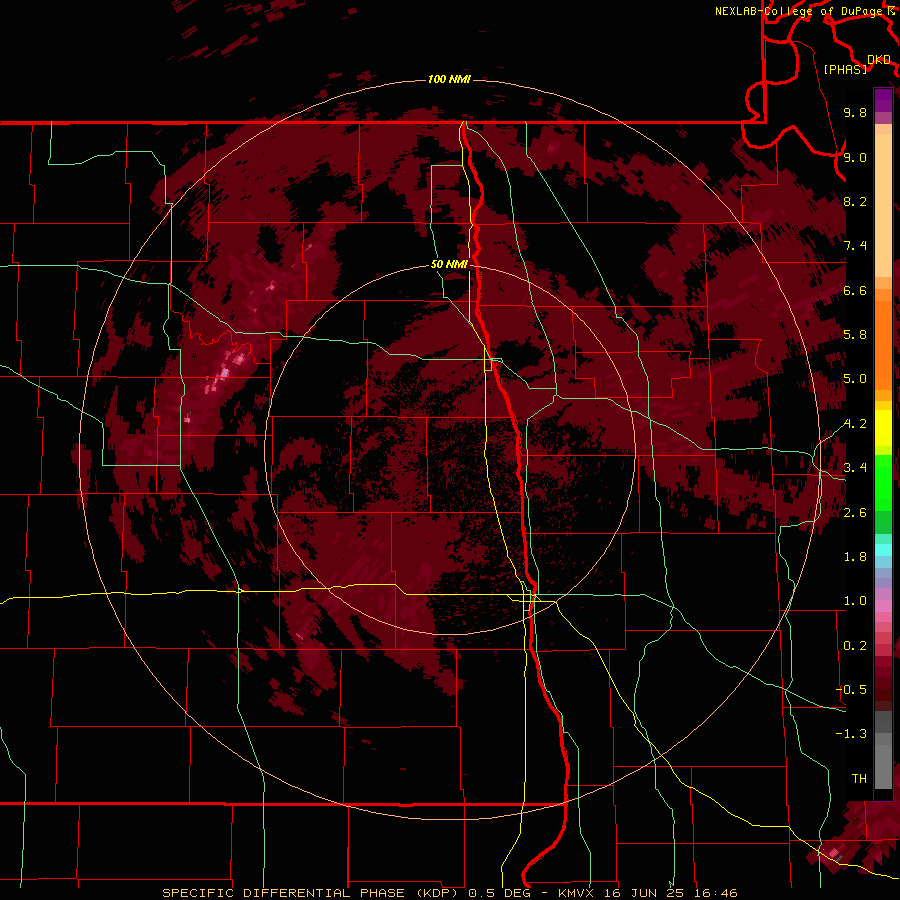This screenshot has height=900, width=900.
Task: Click the 0.2 color scale value
Action: (x=855, y=646)
